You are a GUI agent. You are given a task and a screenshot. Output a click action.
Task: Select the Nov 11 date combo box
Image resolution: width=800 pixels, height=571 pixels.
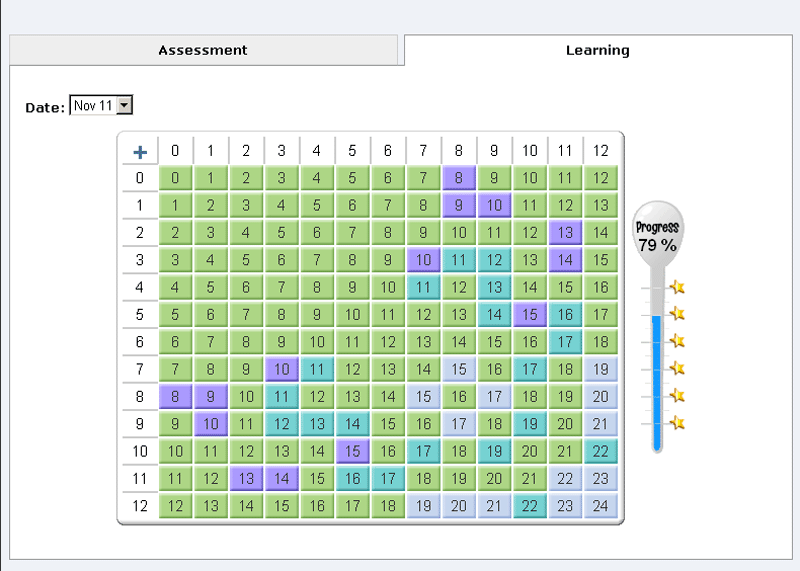(101, 105)
